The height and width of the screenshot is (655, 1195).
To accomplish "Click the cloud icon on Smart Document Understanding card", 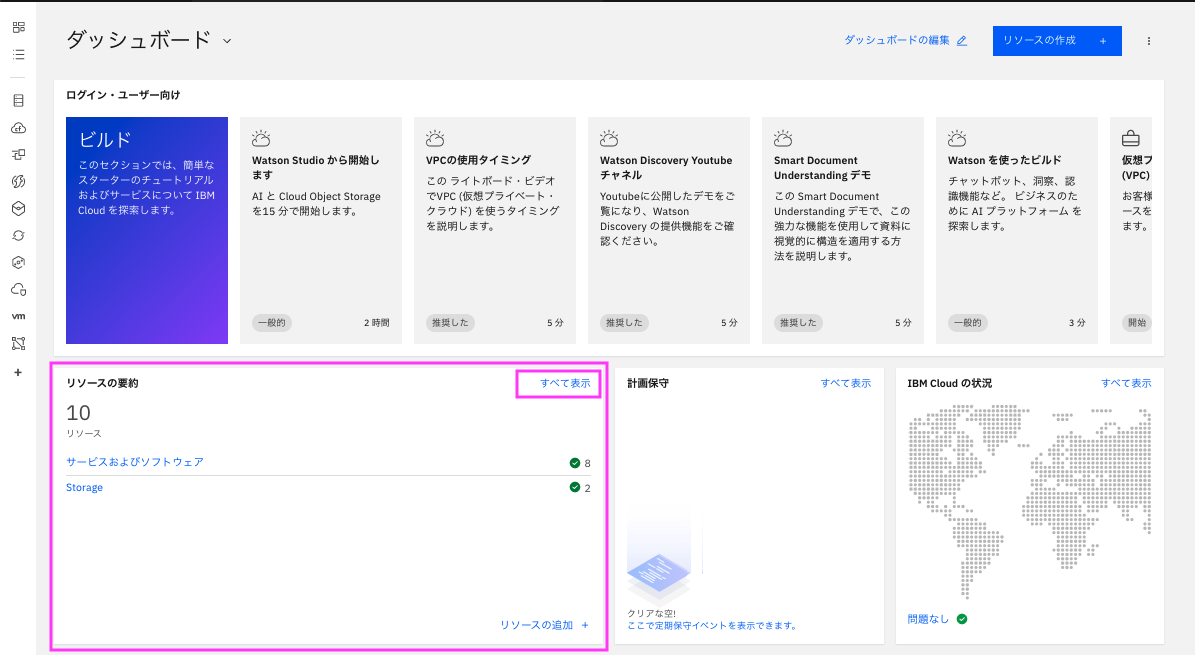I will click(783, 138).
